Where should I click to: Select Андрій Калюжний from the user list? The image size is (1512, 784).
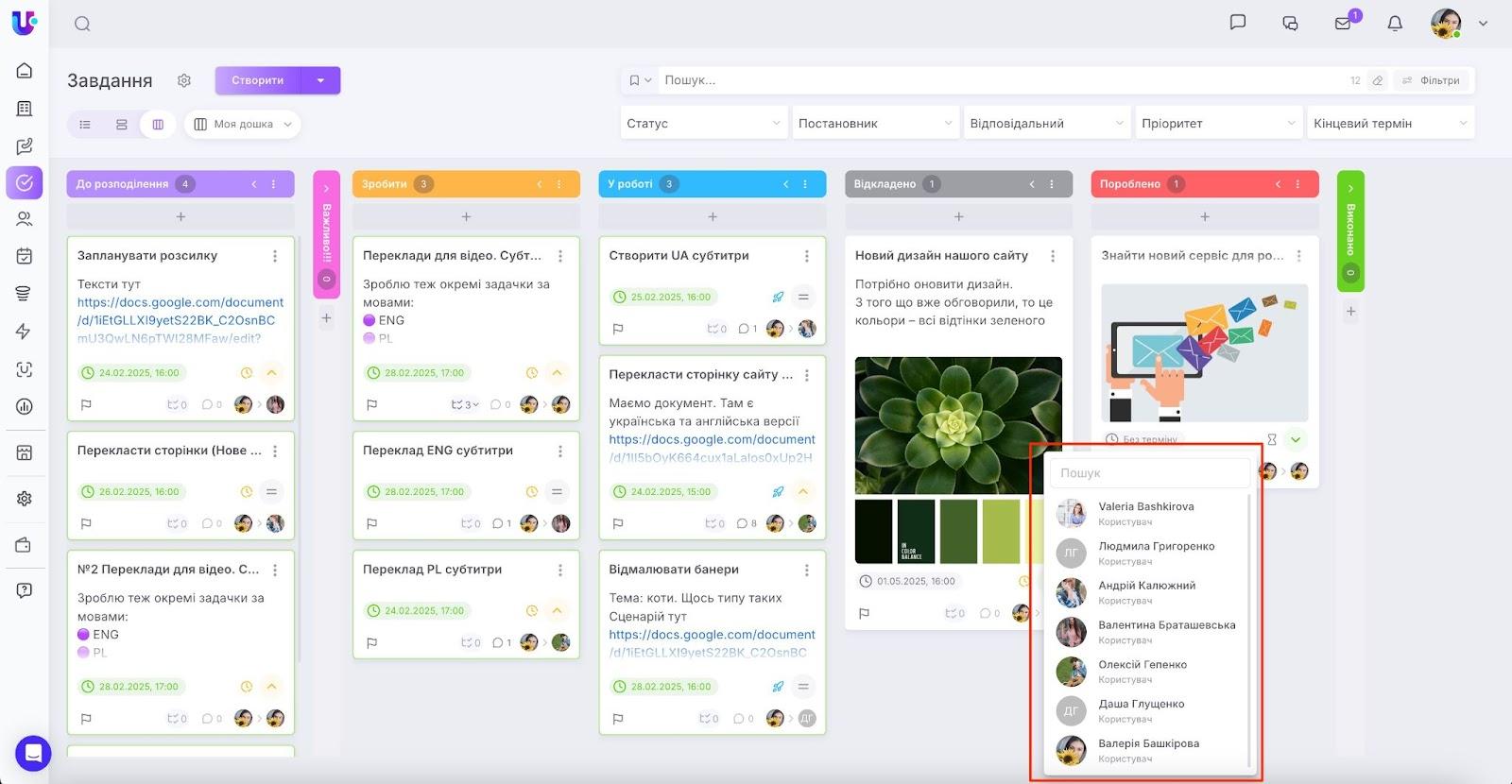(1150, 592)
